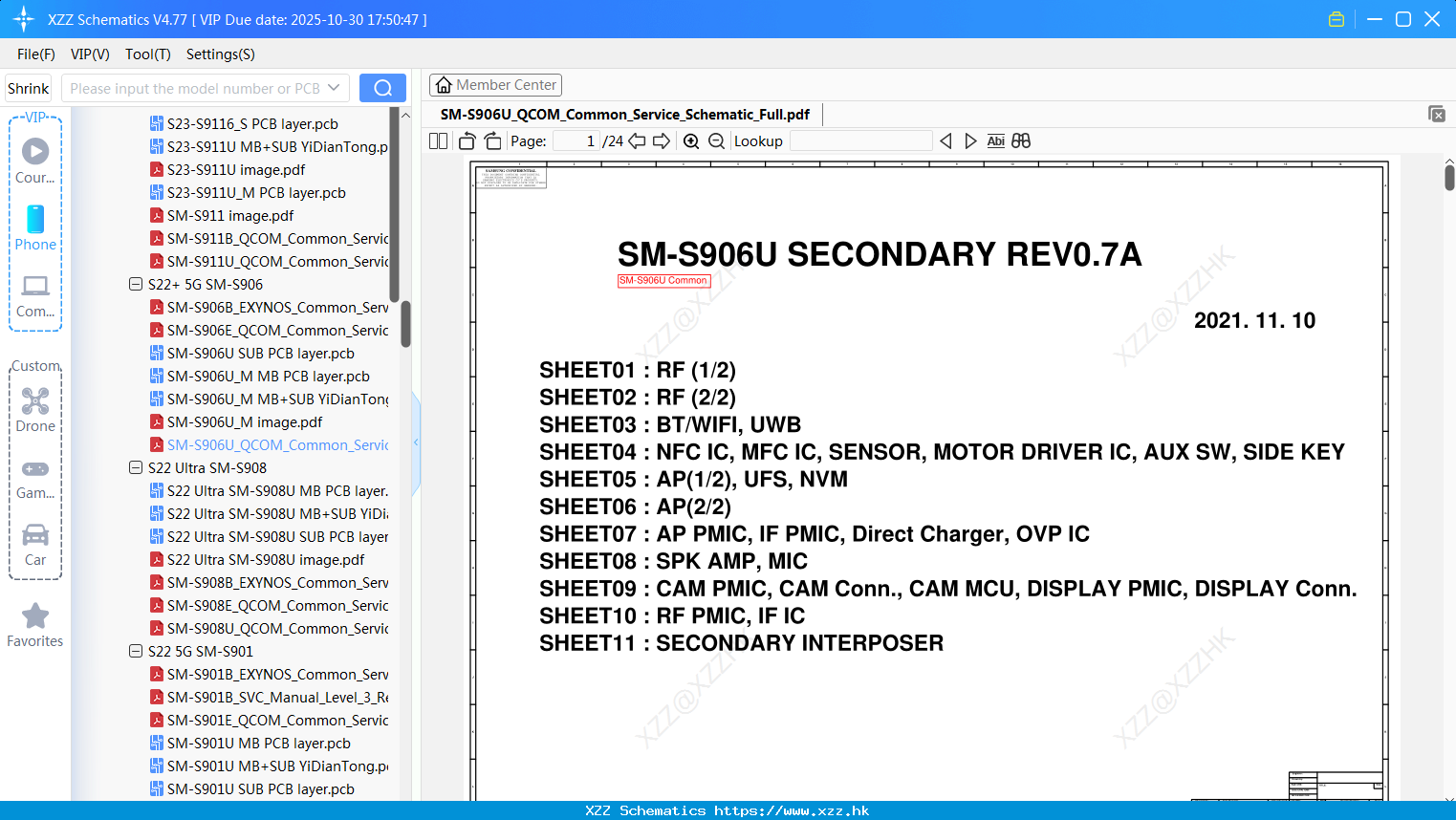Click the binoculars search icon
This screenshot has height=820, width=1456.
(x=1021, y=141)
